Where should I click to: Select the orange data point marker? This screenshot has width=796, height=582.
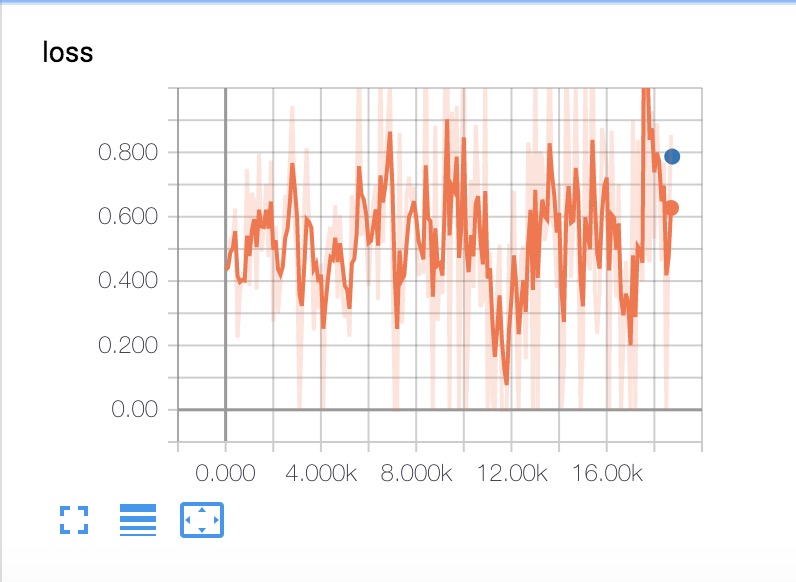(672, 208)
